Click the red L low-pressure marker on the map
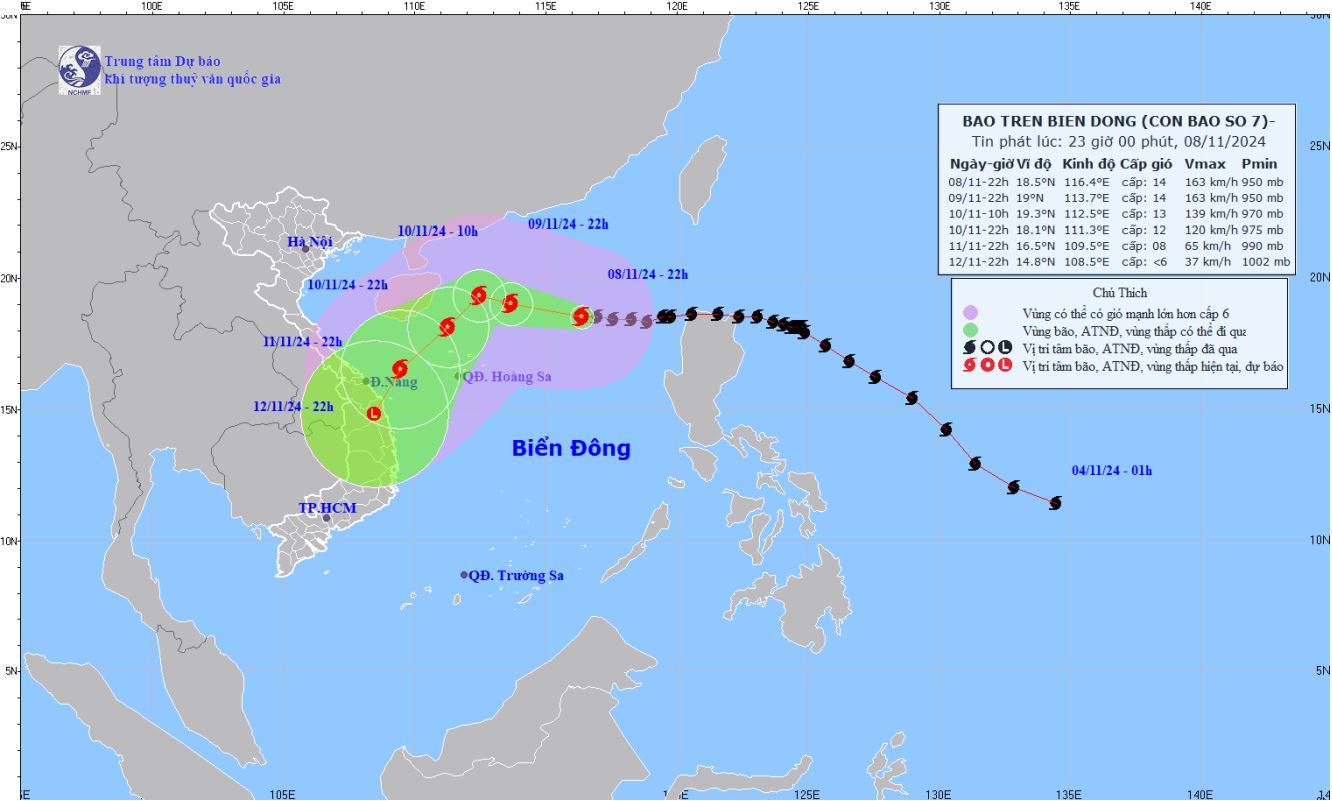This screenshot has width=1332, height=801. [x=374, y=413]
